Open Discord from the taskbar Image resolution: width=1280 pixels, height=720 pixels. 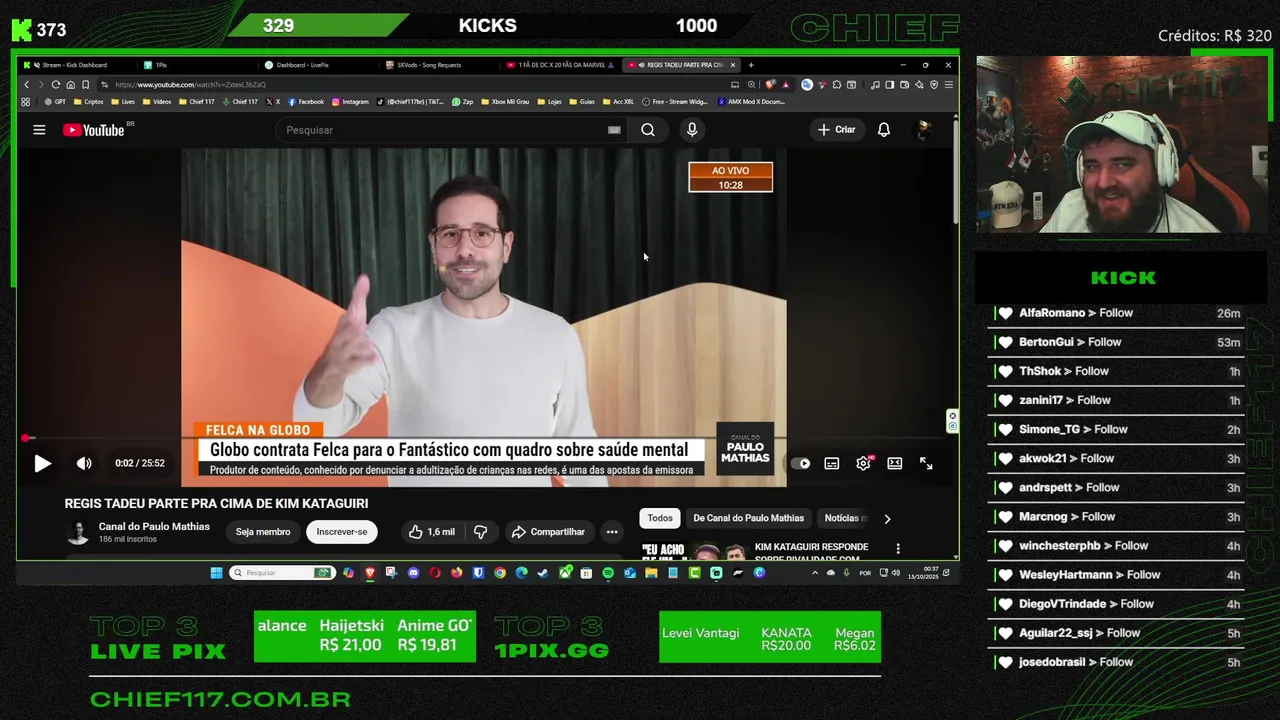point(413,573)
